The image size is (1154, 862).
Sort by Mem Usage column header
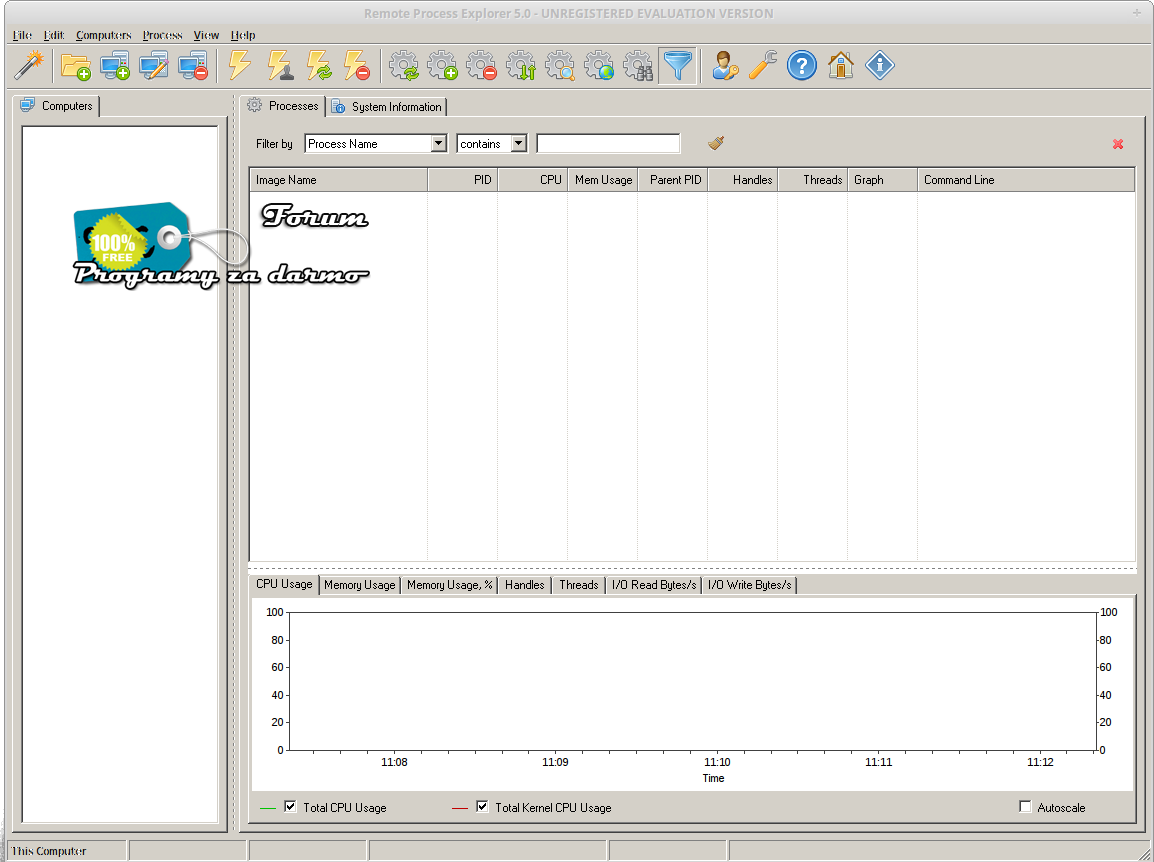[603, 180]
